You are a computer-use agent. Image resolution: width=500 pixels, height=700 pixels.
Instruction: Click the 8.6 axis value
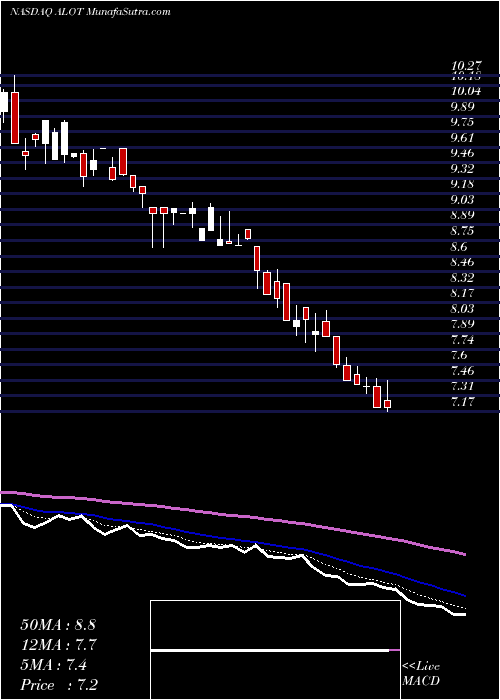461,247
